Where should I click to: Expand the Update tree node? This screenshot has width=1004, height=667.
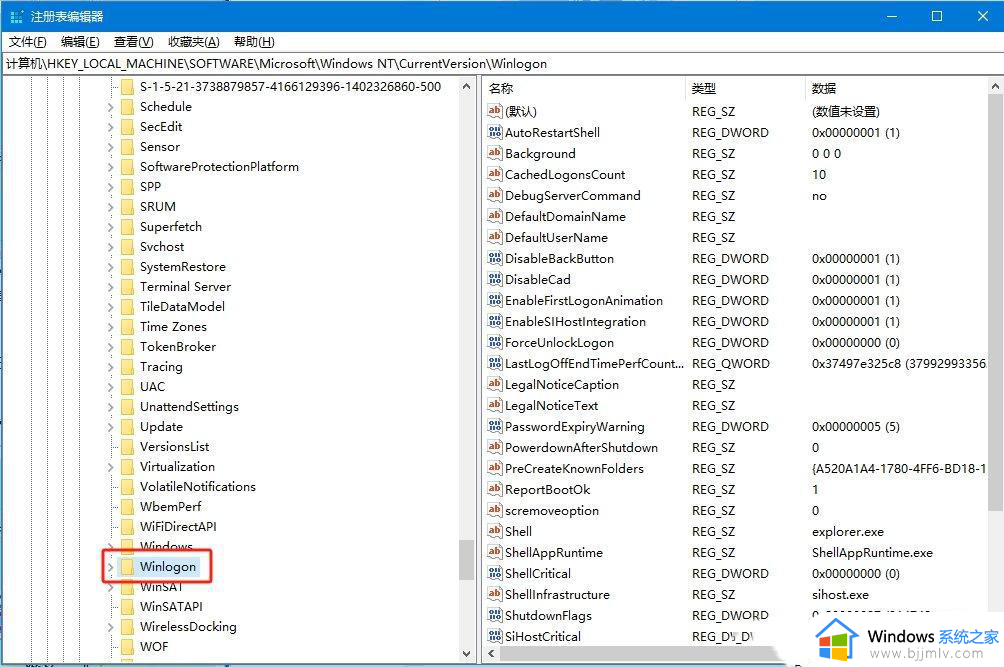(x=110, y=427)
